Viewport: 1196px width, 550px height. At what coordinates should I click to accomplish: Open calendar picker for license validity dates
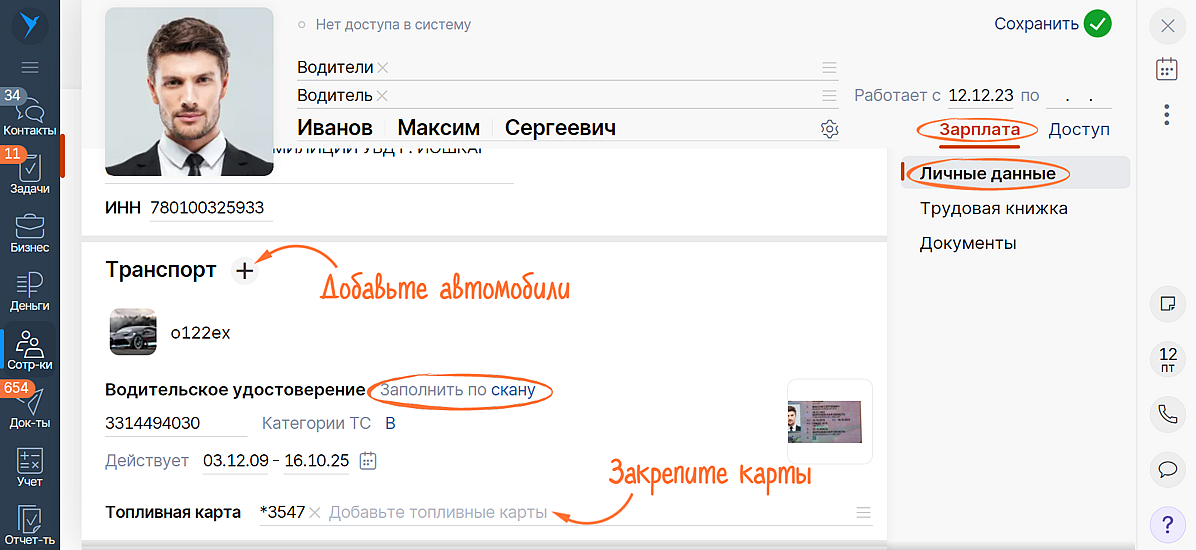coord(368,461)
